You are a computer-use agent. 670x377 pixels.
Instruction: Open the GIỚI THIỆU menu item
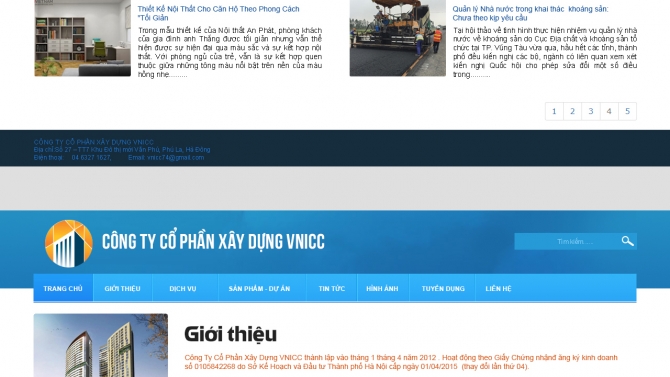click(123, 289)
